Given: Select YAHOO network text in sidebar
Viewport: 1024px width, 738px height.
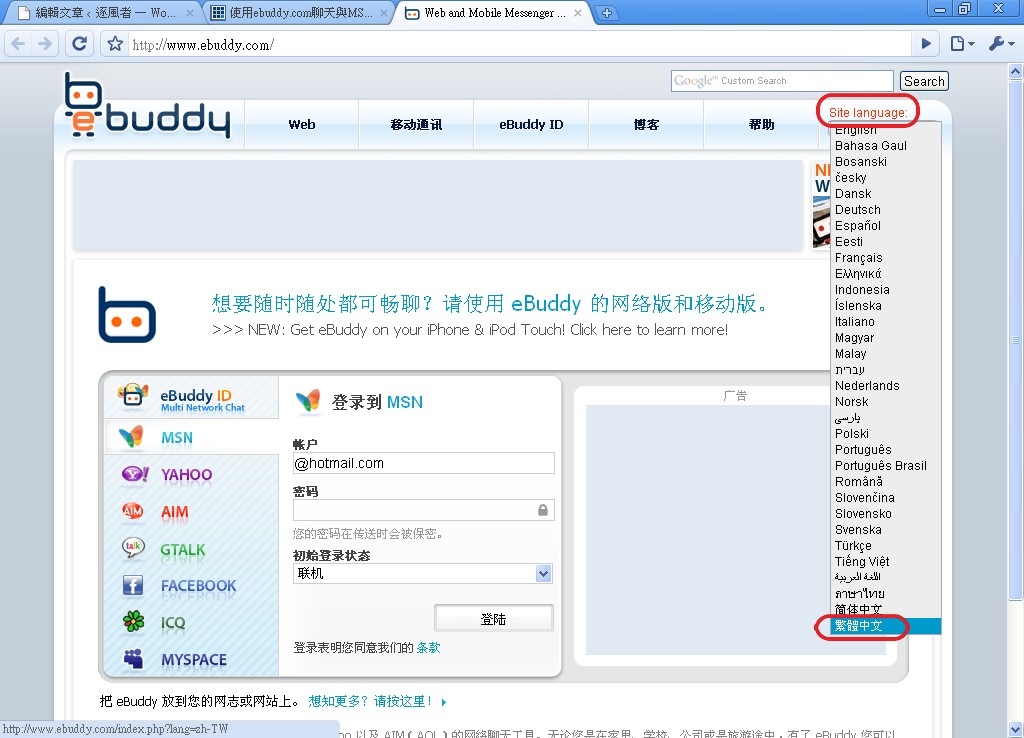Looking at the screenshot, I should 187,474.
